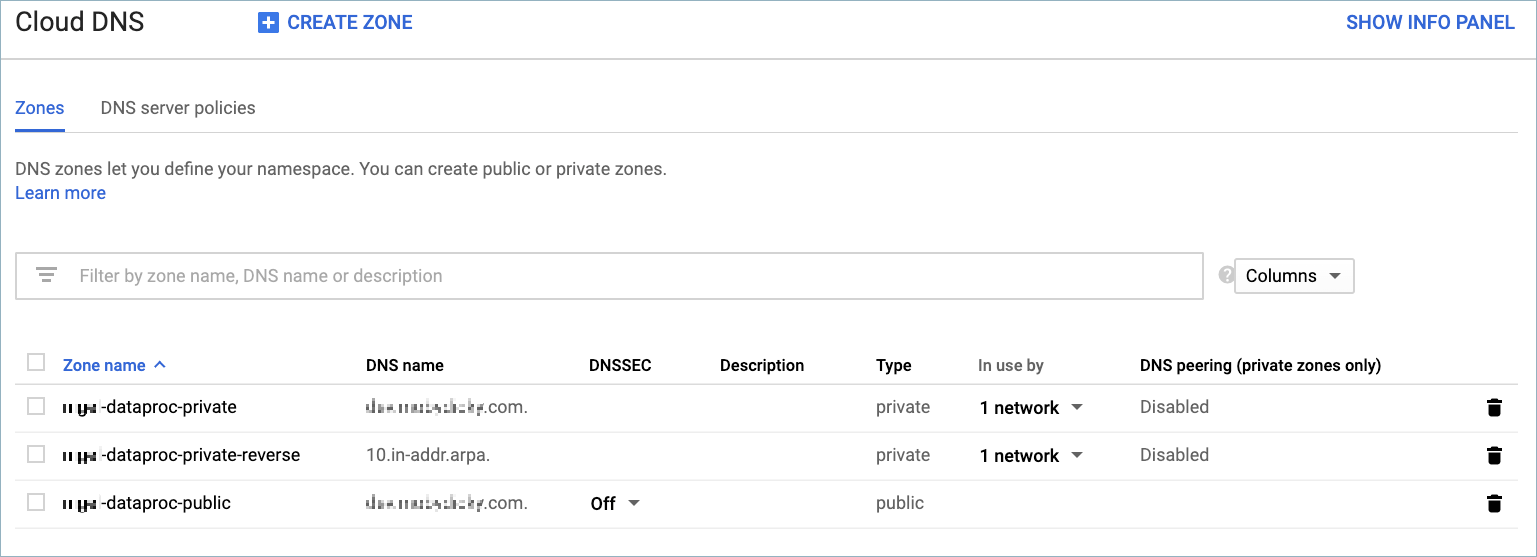Open the help question mark icon
The image size is (1537, 557).
(1226, 276)
